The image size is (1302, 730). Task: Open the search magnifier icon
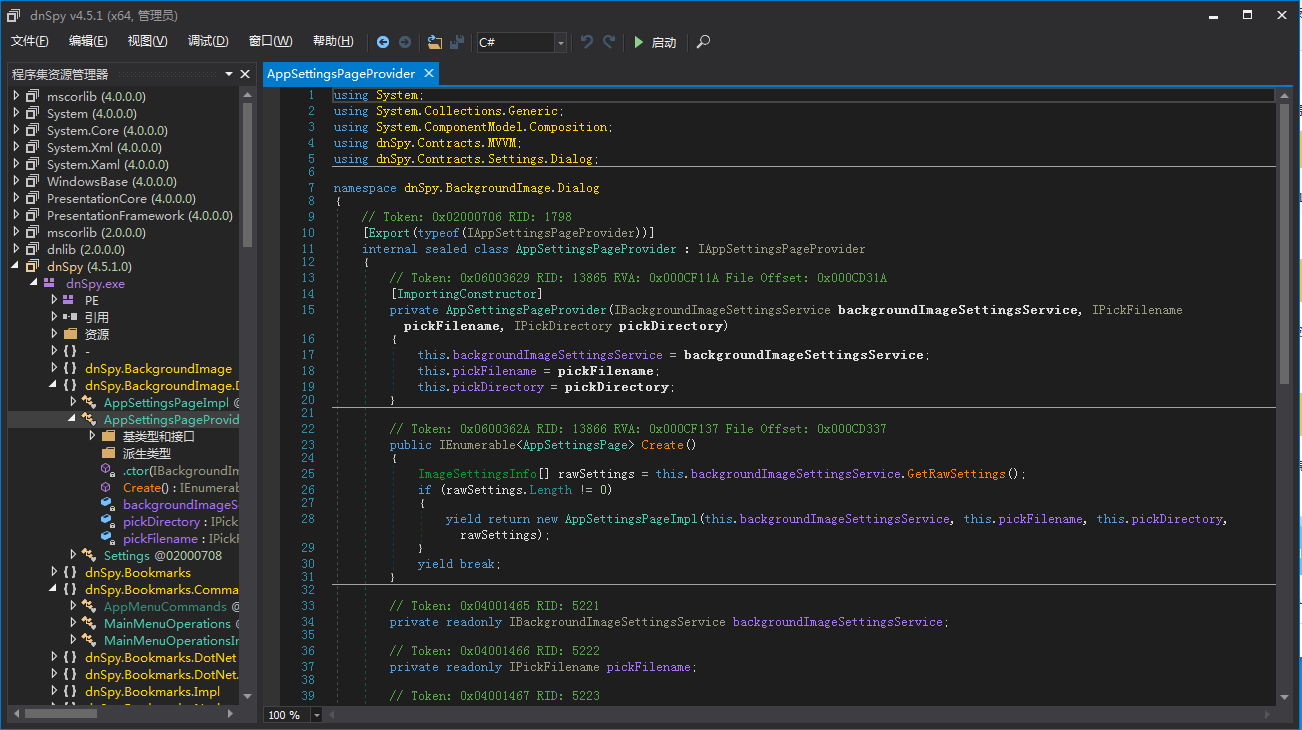pyautogui.click(x=704, y=42)
